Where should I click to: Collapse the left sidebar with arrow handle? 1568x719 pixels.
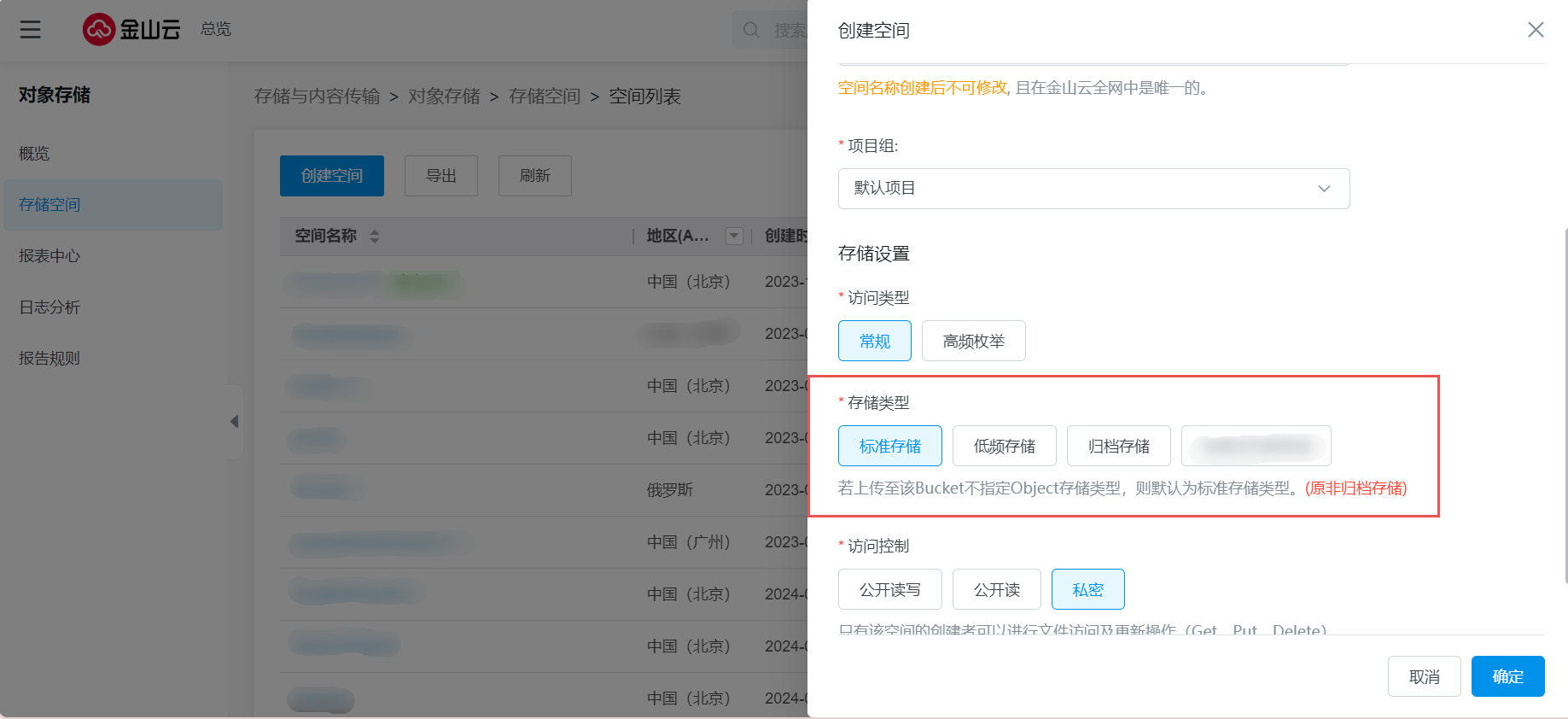coord(234,422)
